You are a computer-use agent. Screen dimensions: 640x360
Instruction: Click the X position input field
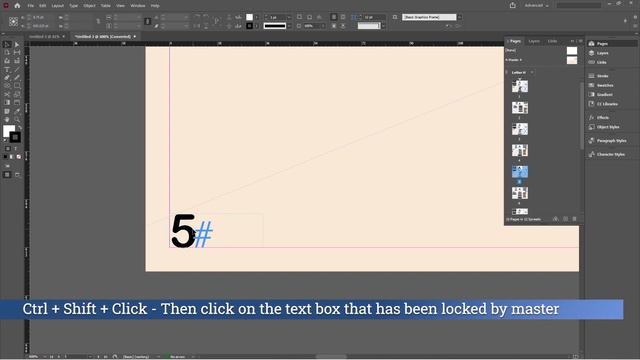click(x=44, y=17)
